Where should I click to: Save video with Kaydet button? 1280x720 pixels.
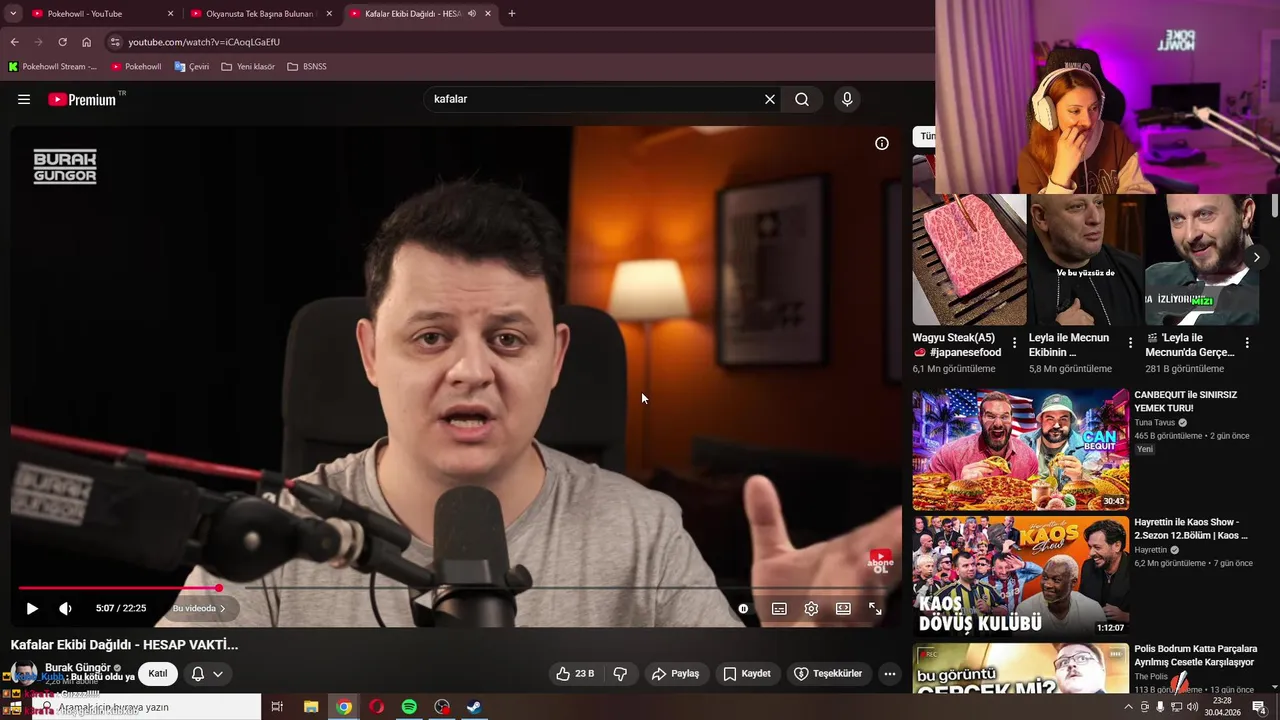pyautogui.click(x=747, y=674)
